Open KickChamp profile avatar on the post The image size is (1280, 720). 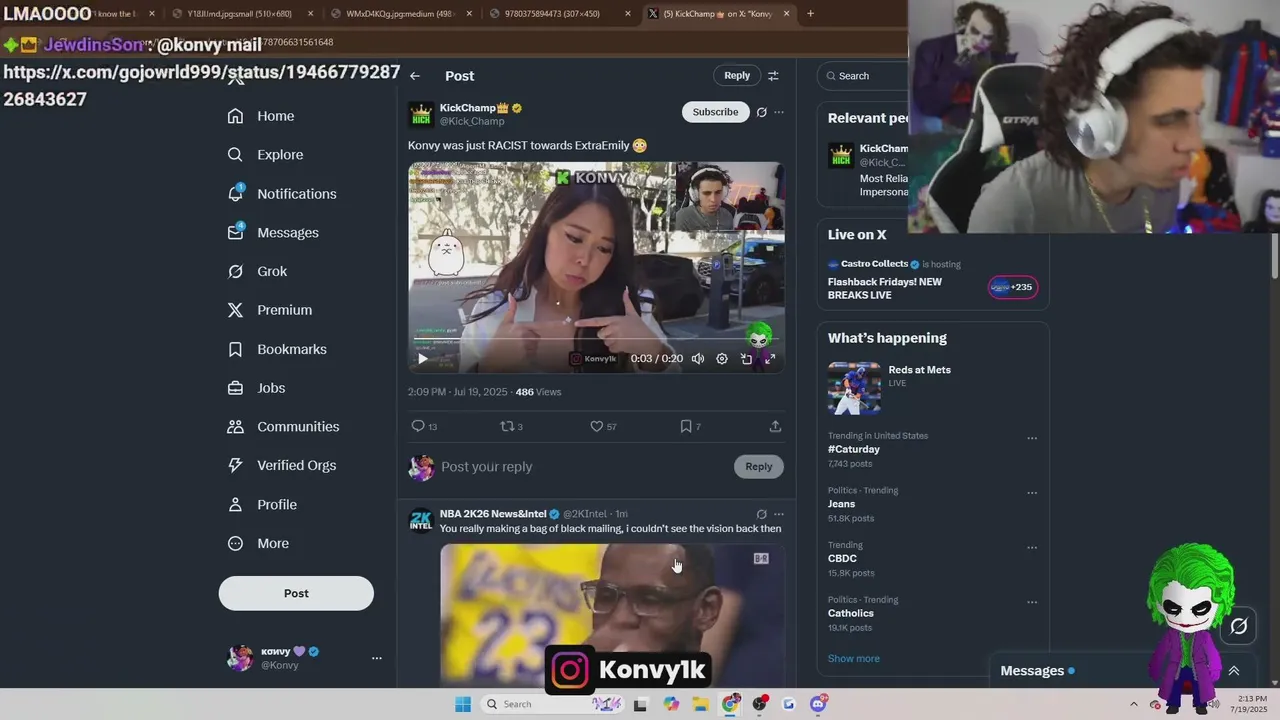pos(421,114)
